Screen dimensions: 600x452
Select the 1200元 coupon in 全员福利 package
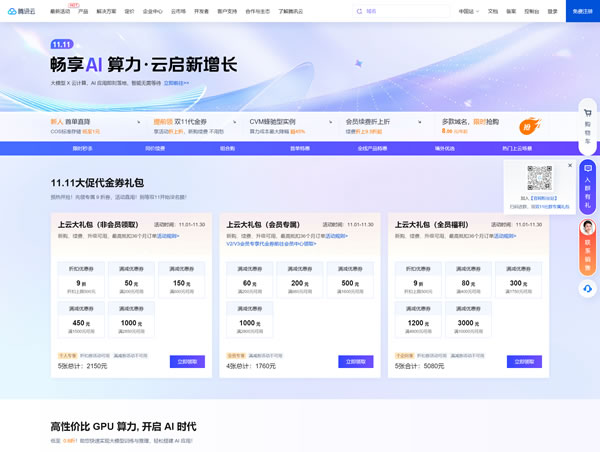418,320
